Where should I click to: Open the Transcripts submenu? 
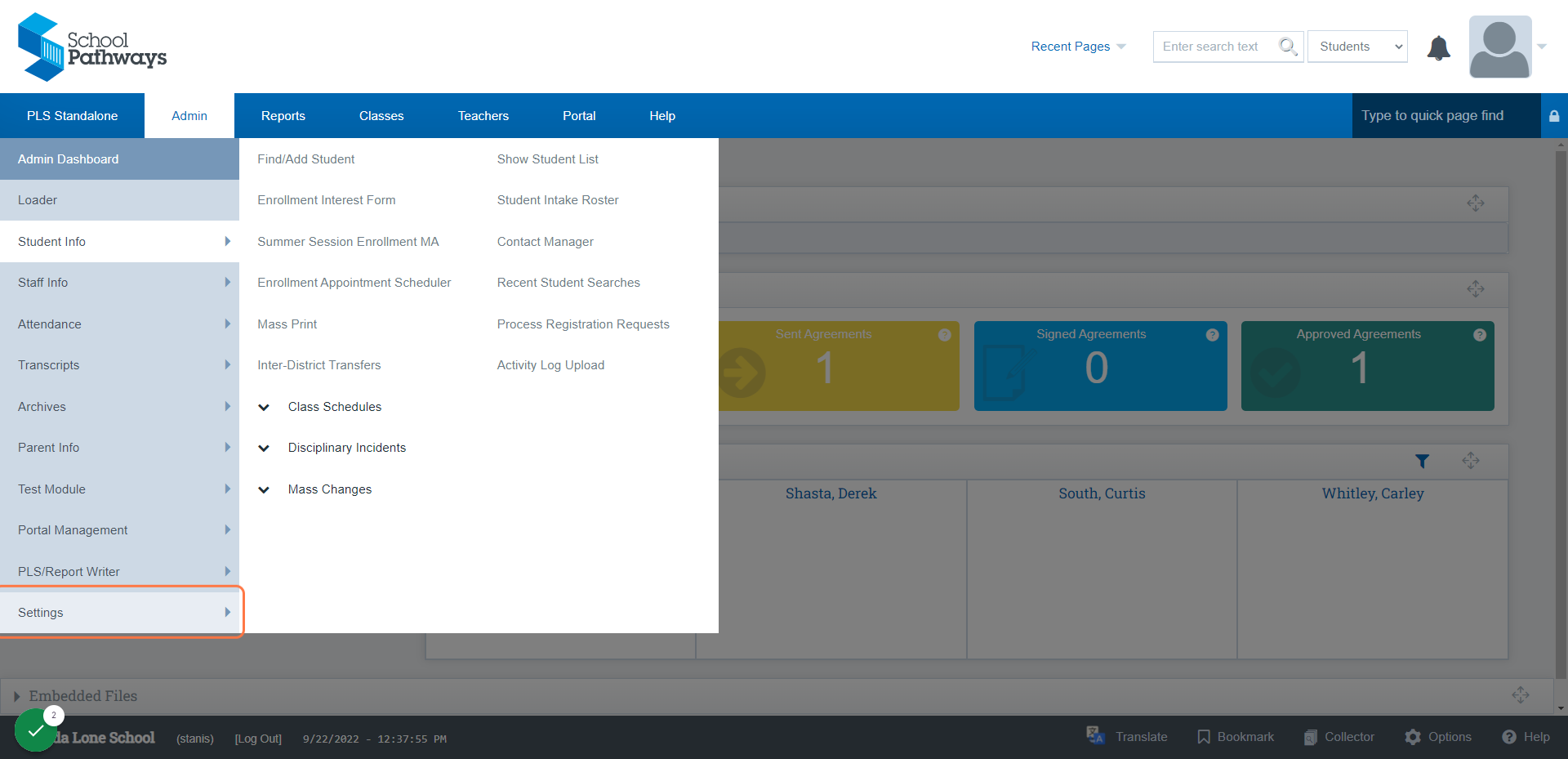(119, 365)
